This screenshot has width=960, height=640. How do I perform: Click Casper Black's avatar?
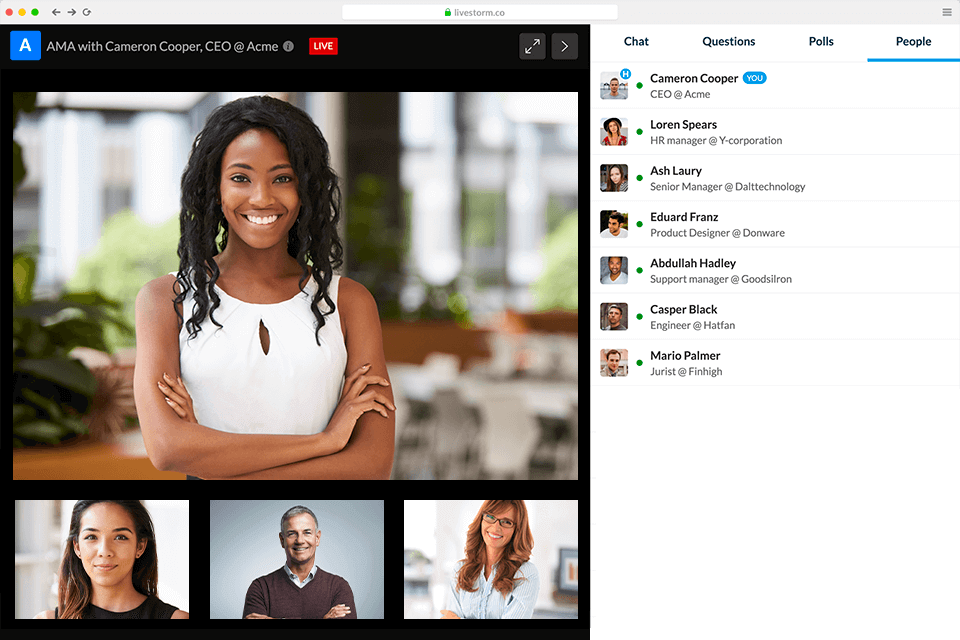[614, 317]
